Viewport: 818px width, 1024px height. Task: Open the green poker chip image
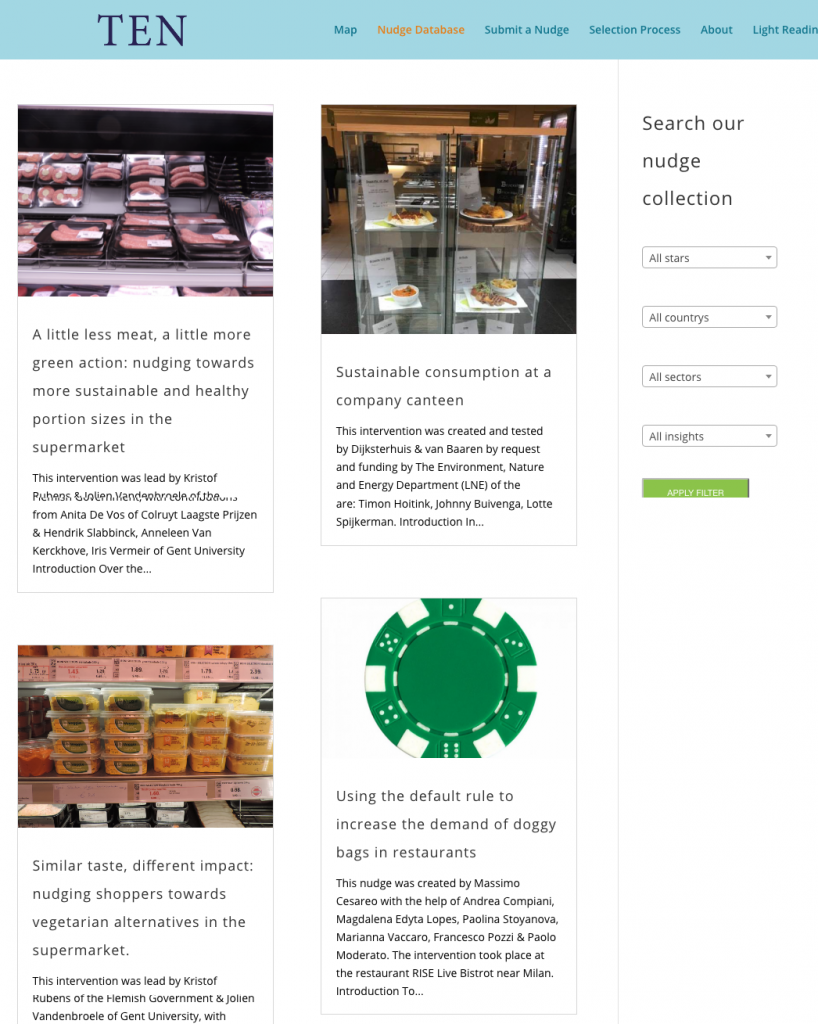pos(450,678)
